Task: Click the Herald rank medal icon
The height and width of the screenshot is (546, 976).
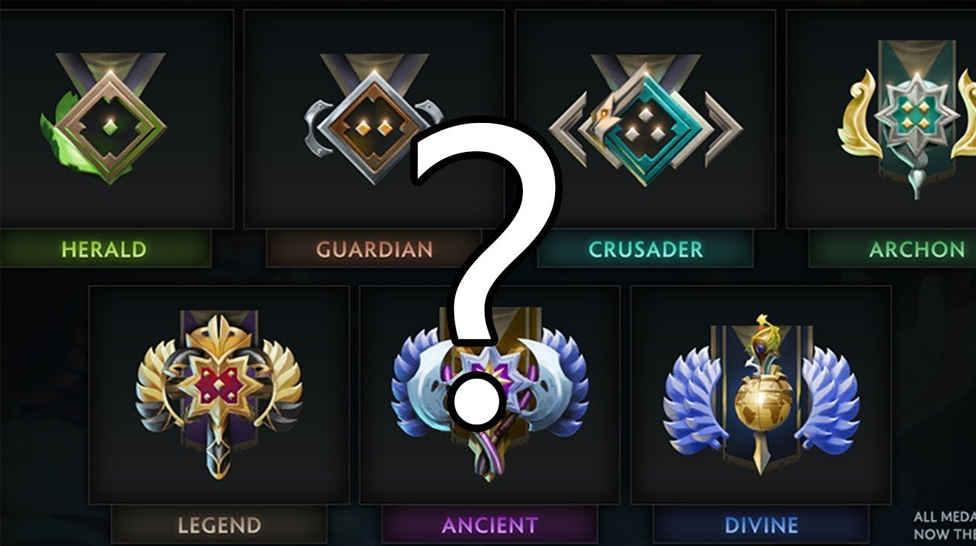Action: (105, 118)
